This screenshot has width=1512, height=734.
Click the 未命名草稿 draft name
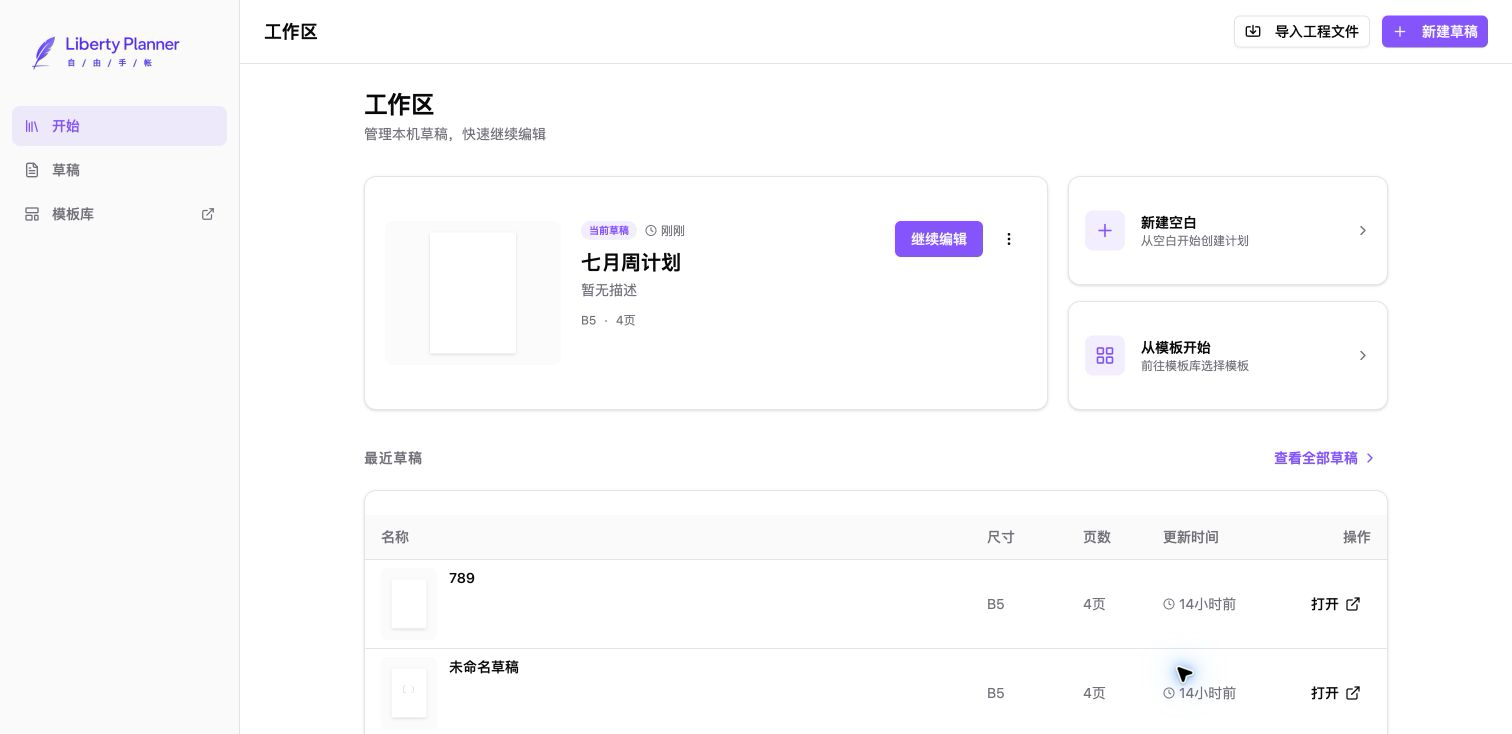[484, 667]
